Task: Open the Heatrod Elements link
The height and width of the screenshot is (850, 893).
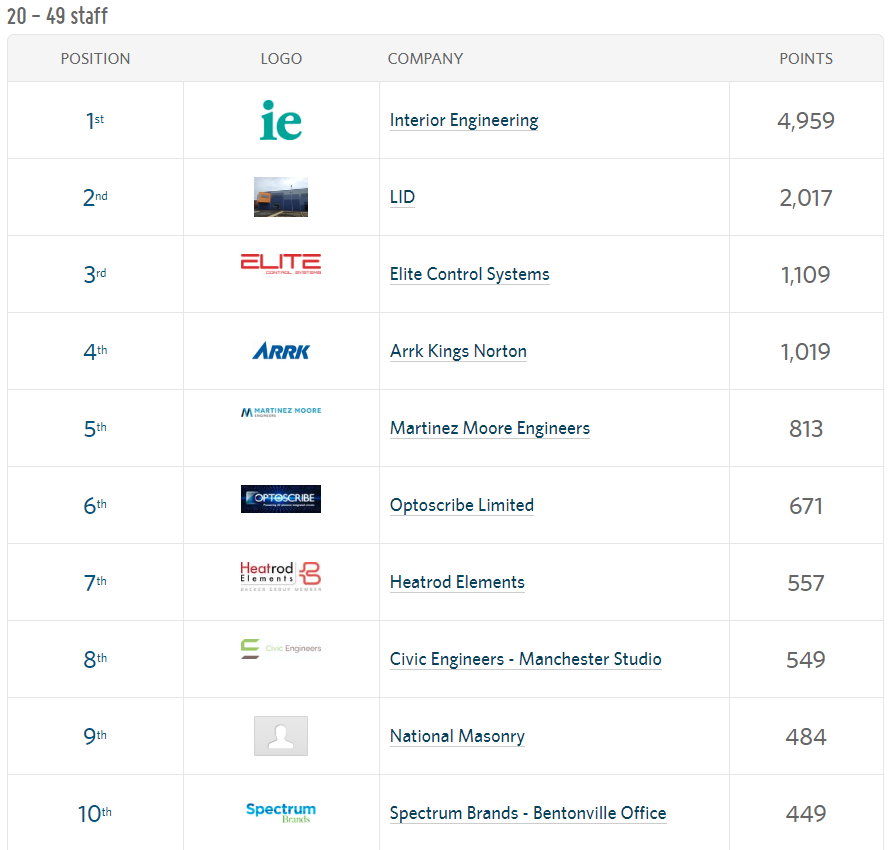Action: [x=457, y=582]
